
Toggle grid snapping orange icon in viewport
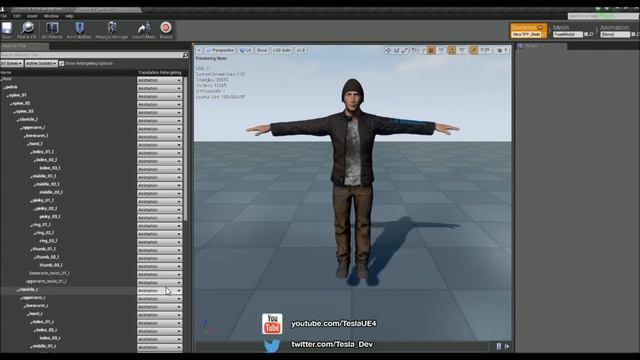tap(431, 50)
